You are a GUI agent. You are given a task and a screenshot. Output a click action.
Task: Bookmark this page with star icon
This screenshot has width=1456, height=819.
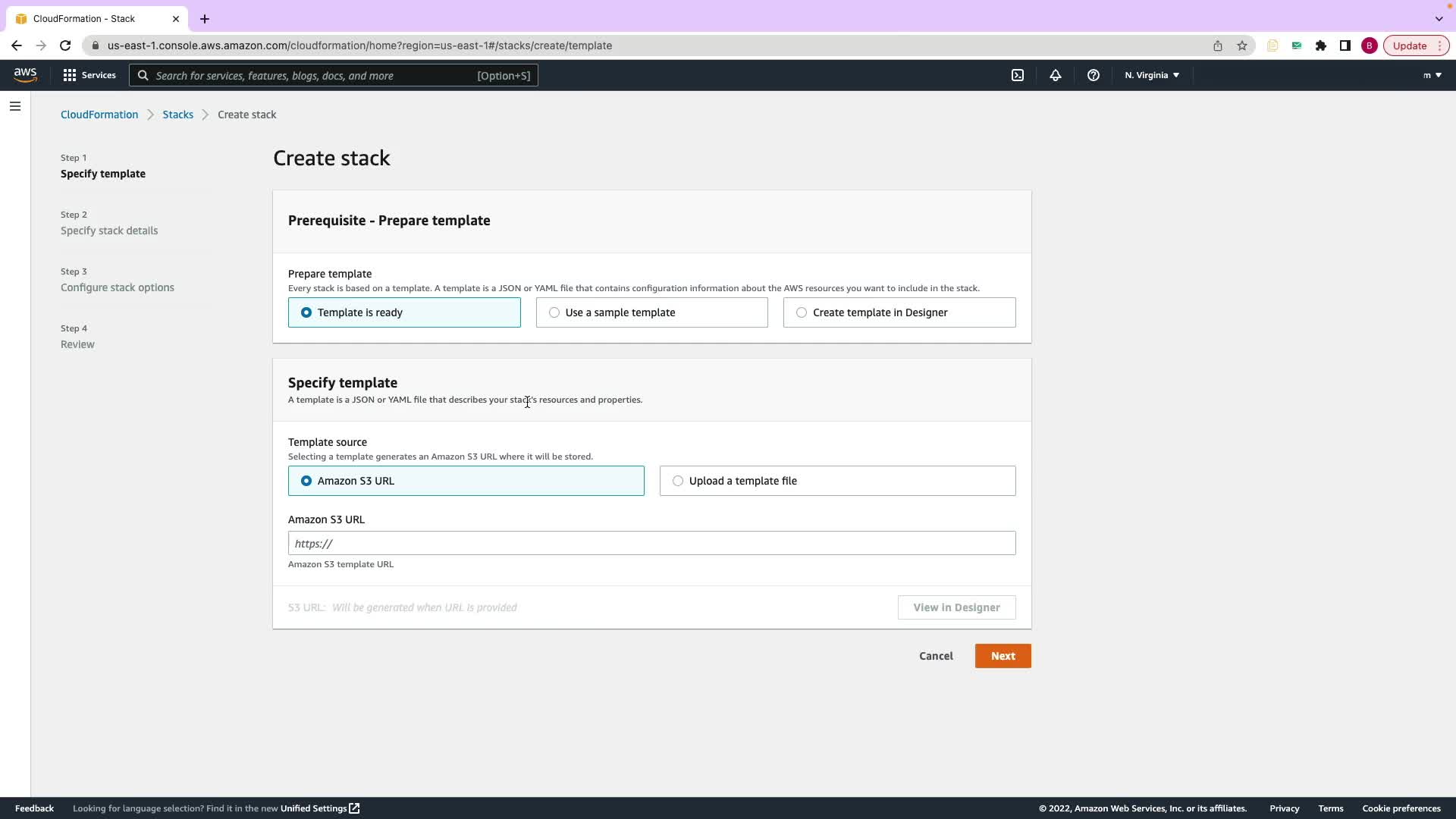pos(1242,45)
